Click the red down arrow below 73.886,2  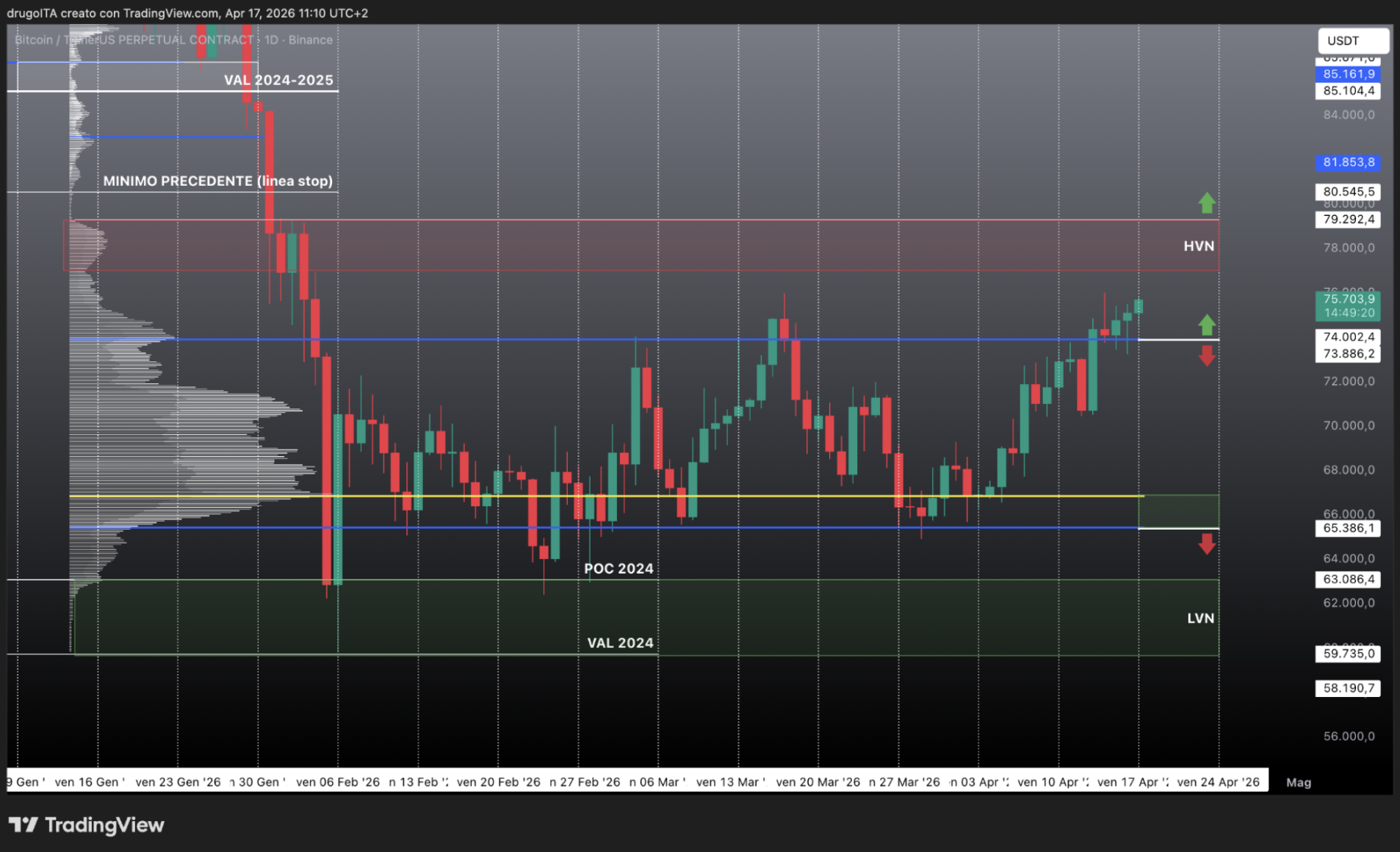(1207, 355)
